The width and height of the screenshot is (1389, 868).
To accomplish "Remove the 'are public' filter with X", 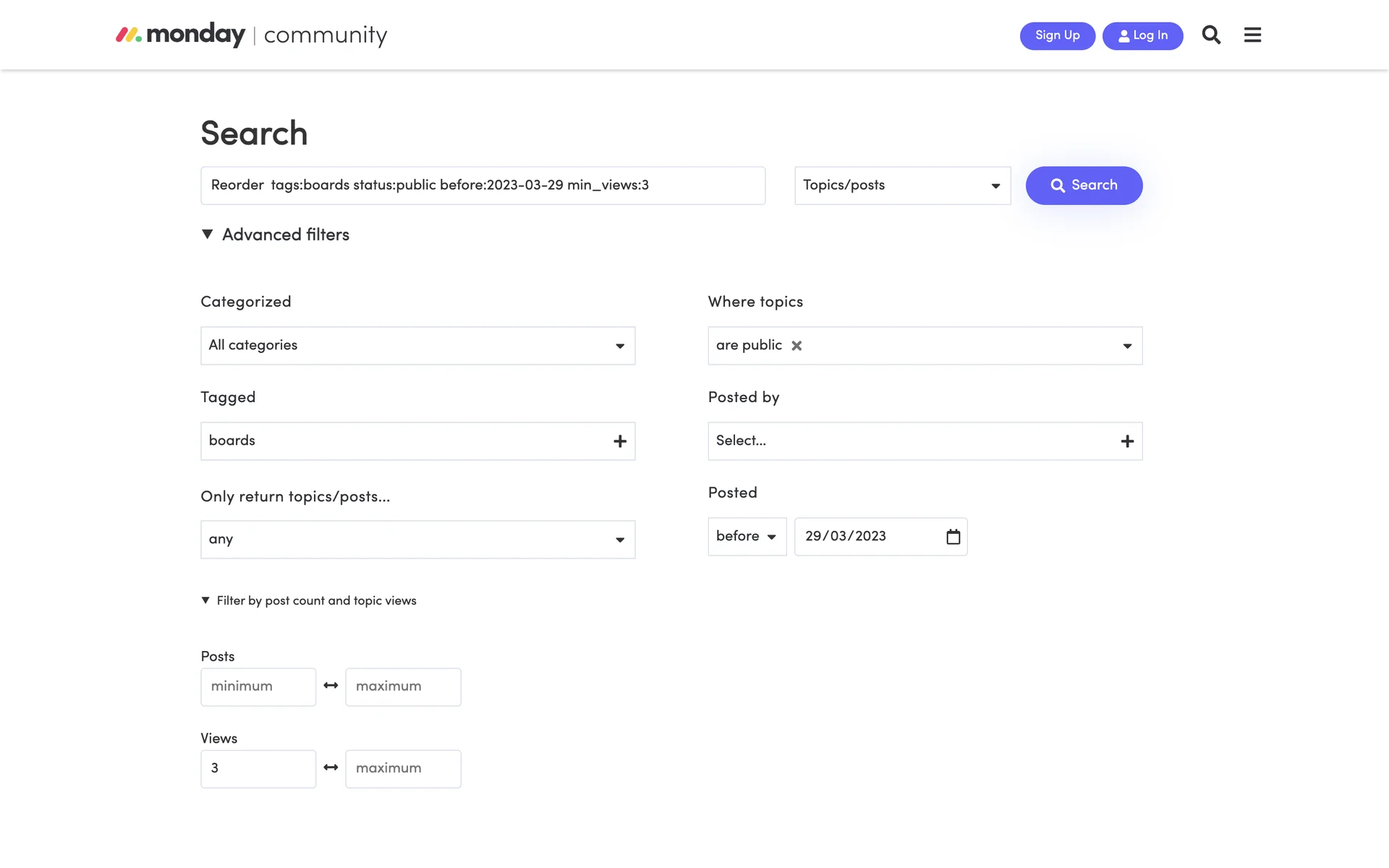I will point(797,346).
